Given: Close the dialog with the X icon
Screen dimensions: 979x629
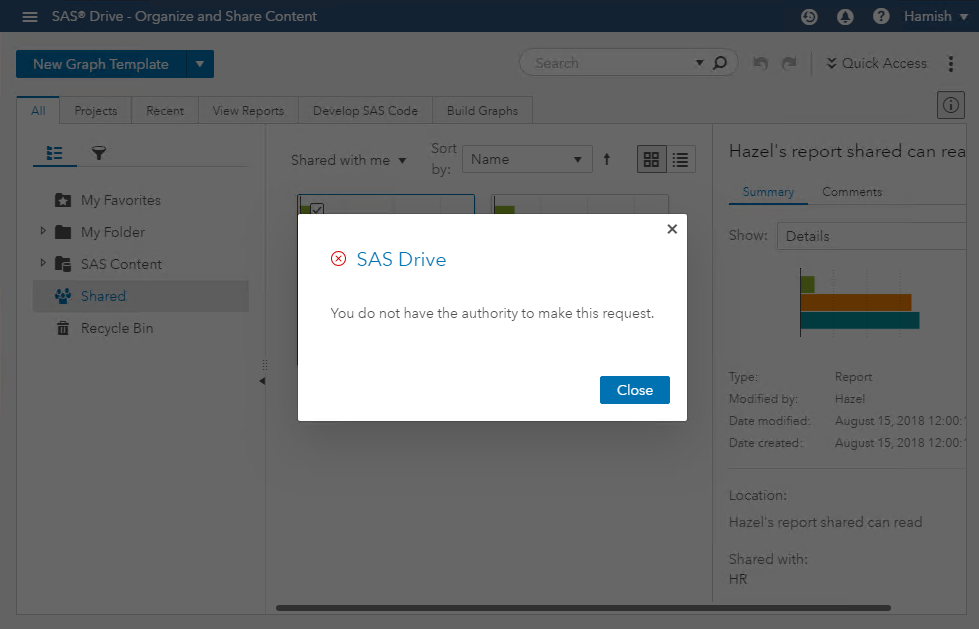Looking at the screenshot, I should click(x=672, y=229).
